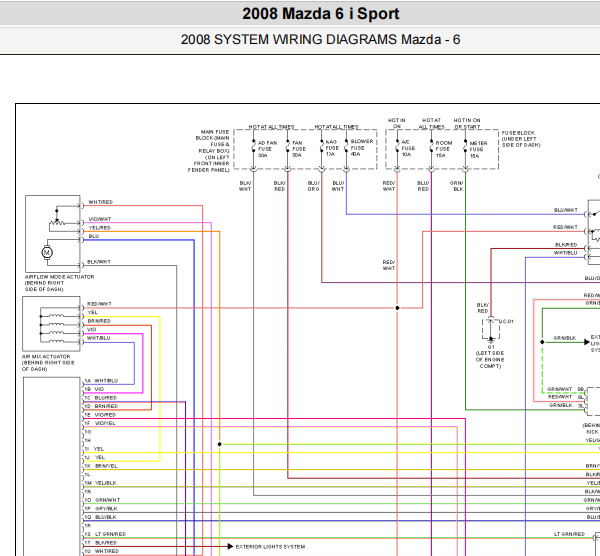Click the VIO/WHT wire label at the airflow actuator
600x556 pixels.
coord(99,219)
